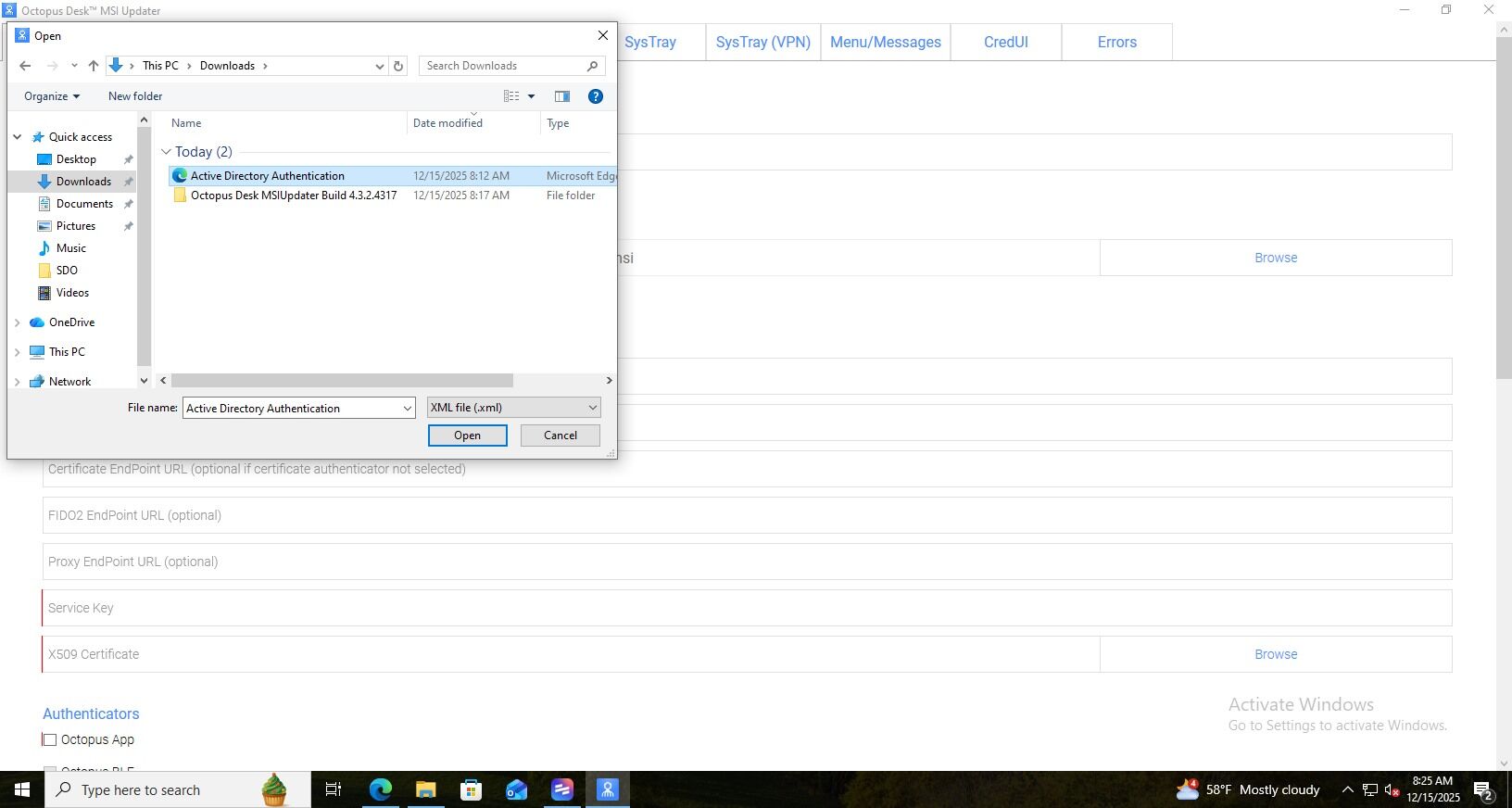Collapse the Quick access tree
The width and height of the screenshot is (1512, 808).
(x=17, y=137)
